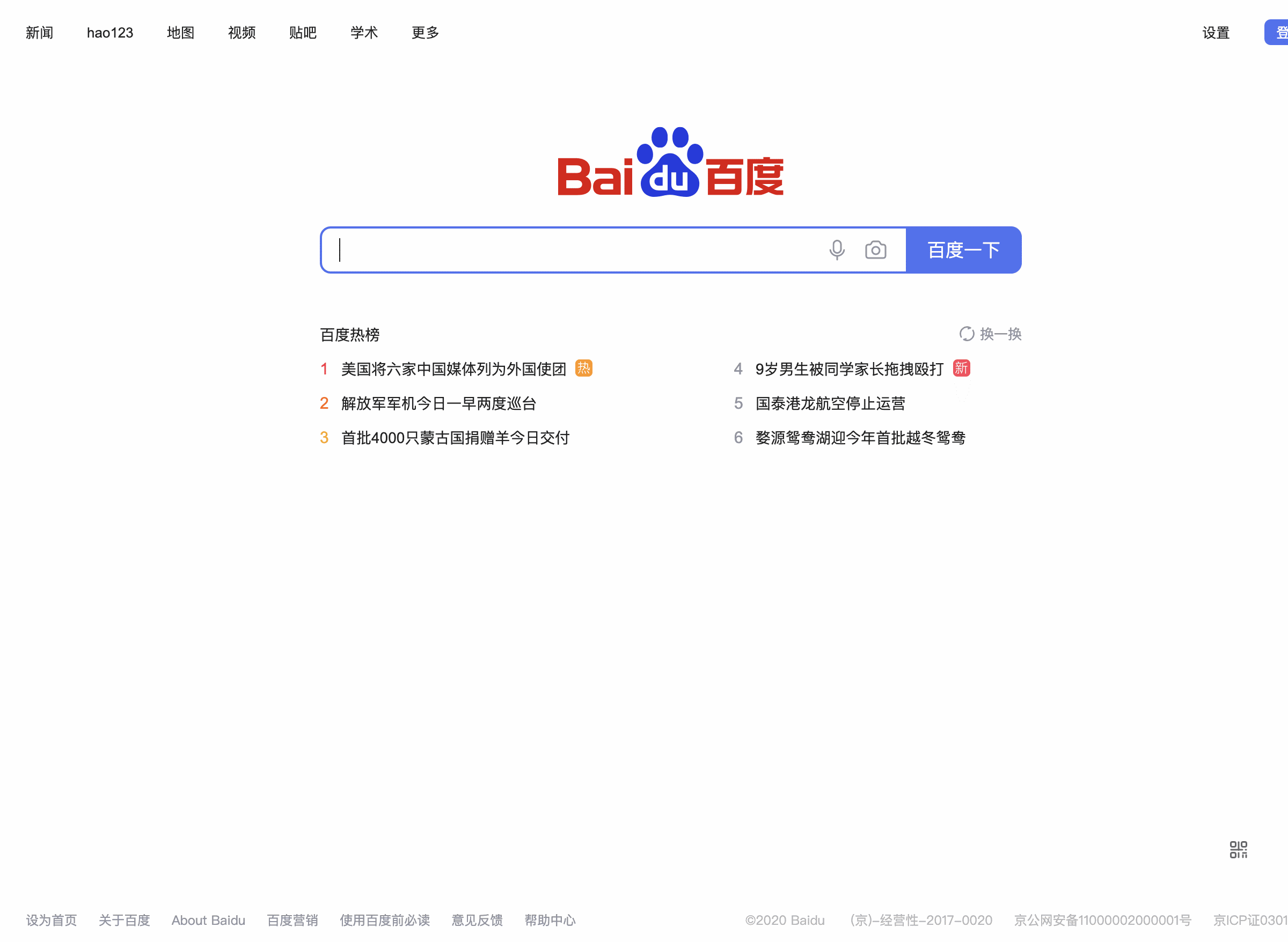Focus the Baidu search input field
1288x942 pixels.
point(570,250)
